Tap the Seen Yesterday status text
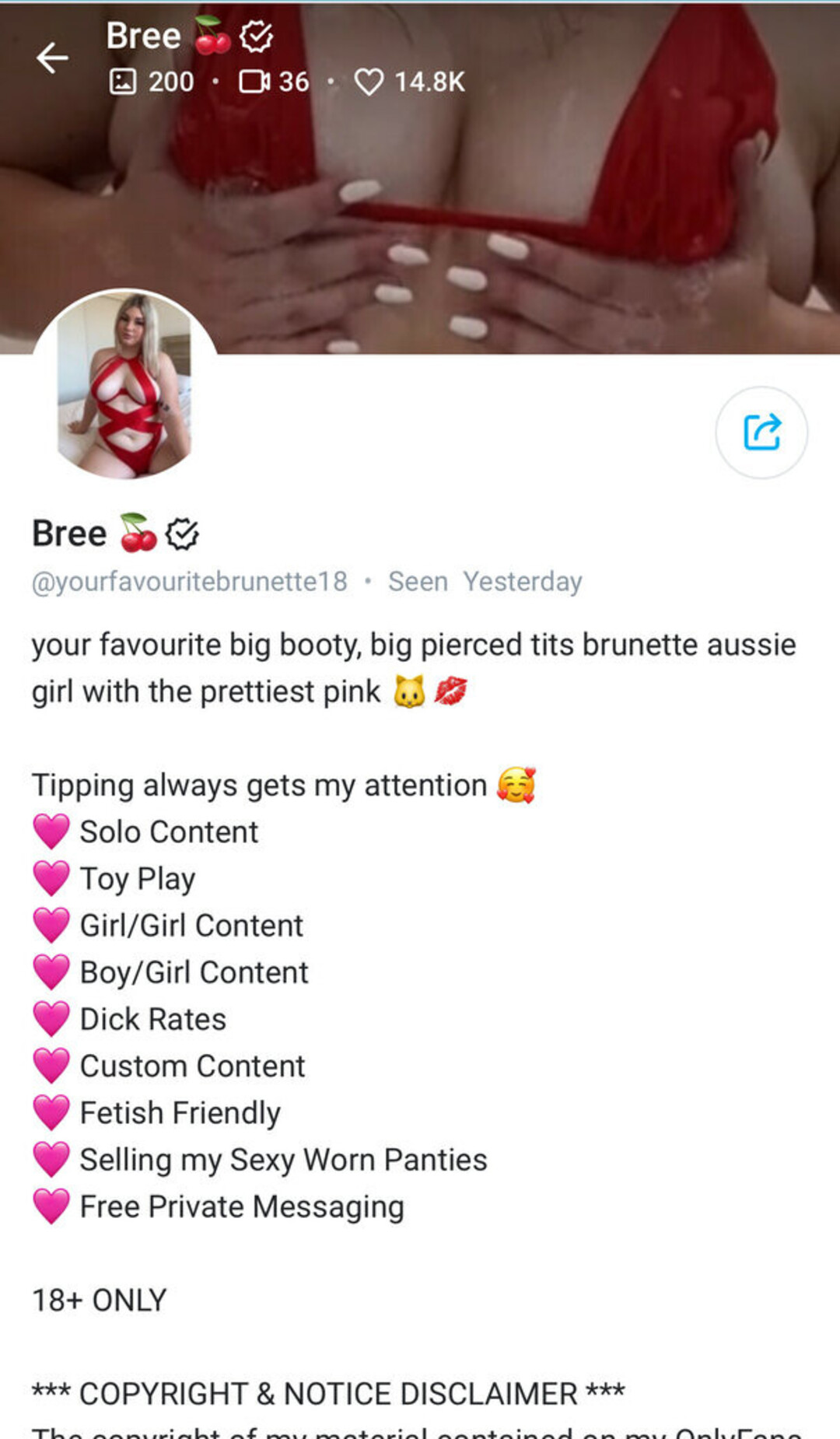 (x=485, y=582)
